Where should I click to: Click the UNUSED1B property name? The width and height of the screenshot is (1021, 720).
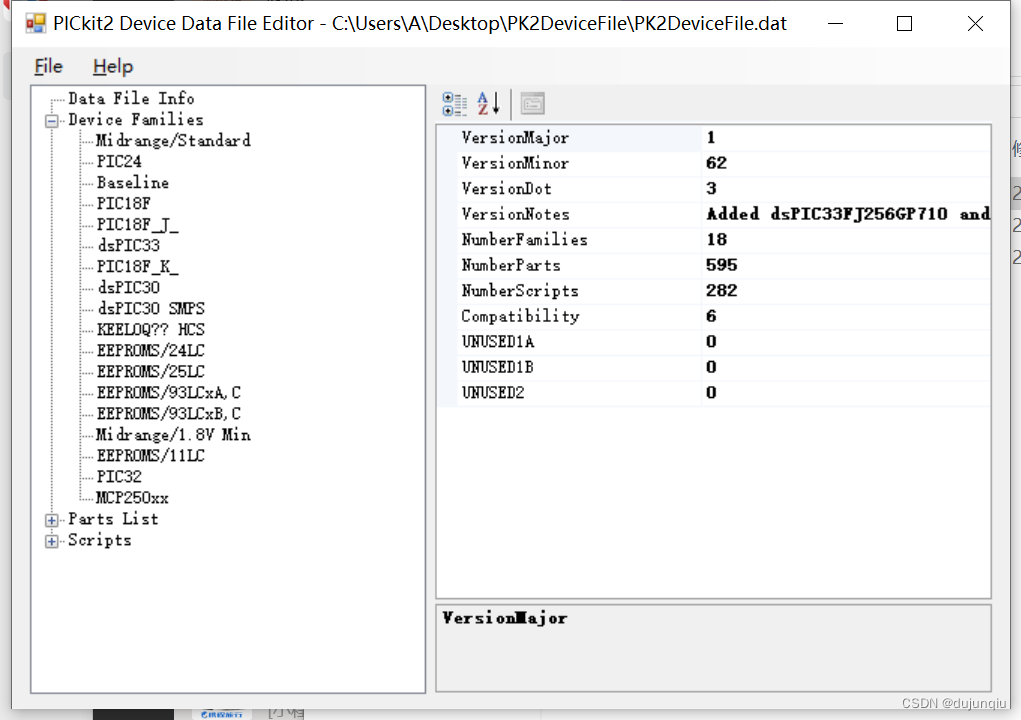(497, 368)
